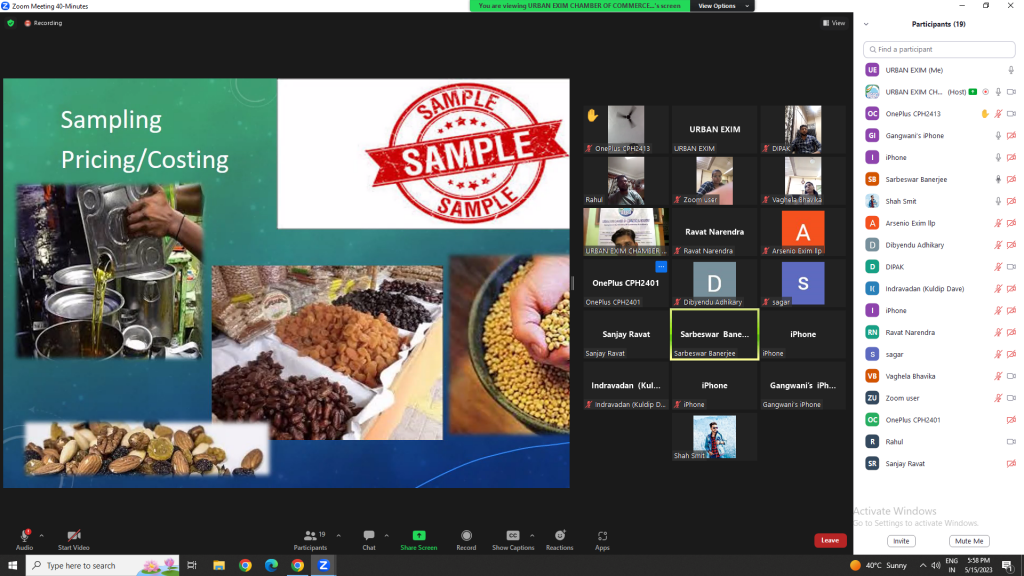Start recording with the Record icon
This screenshot has width=1024, height=576.
(466, 536)
